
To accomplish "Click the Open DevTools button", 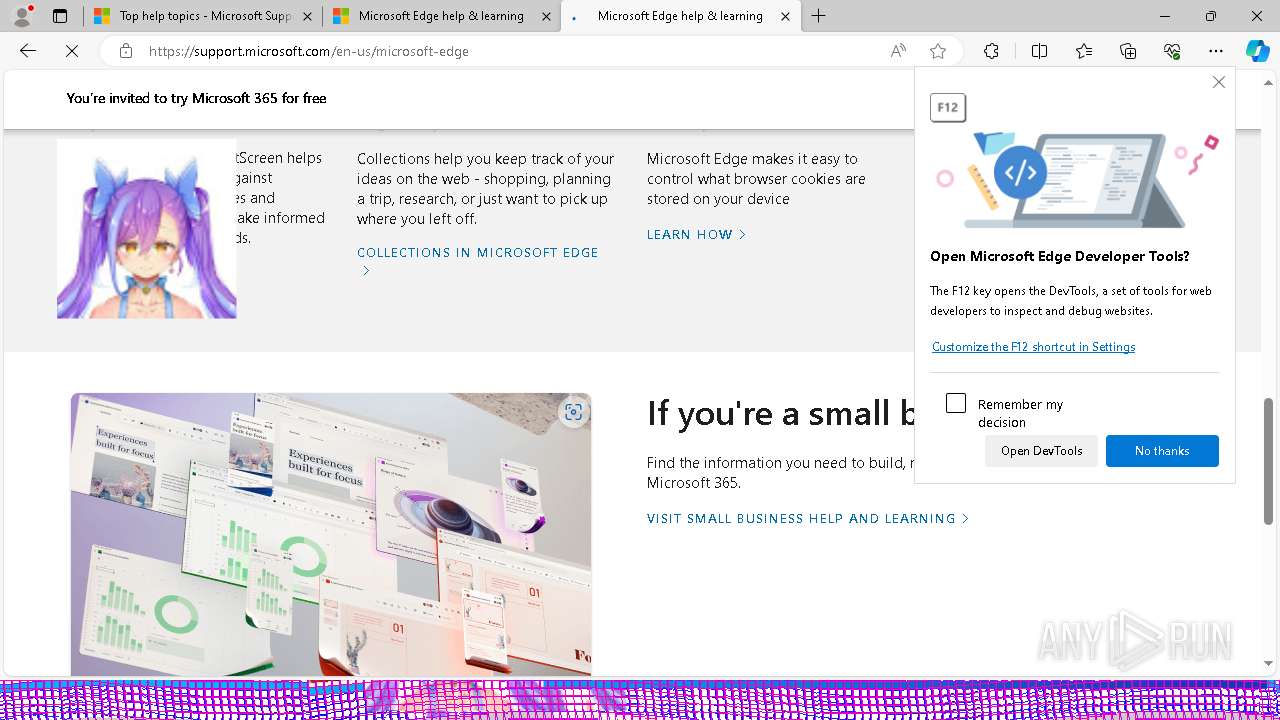I will (x=1041, y=451).
